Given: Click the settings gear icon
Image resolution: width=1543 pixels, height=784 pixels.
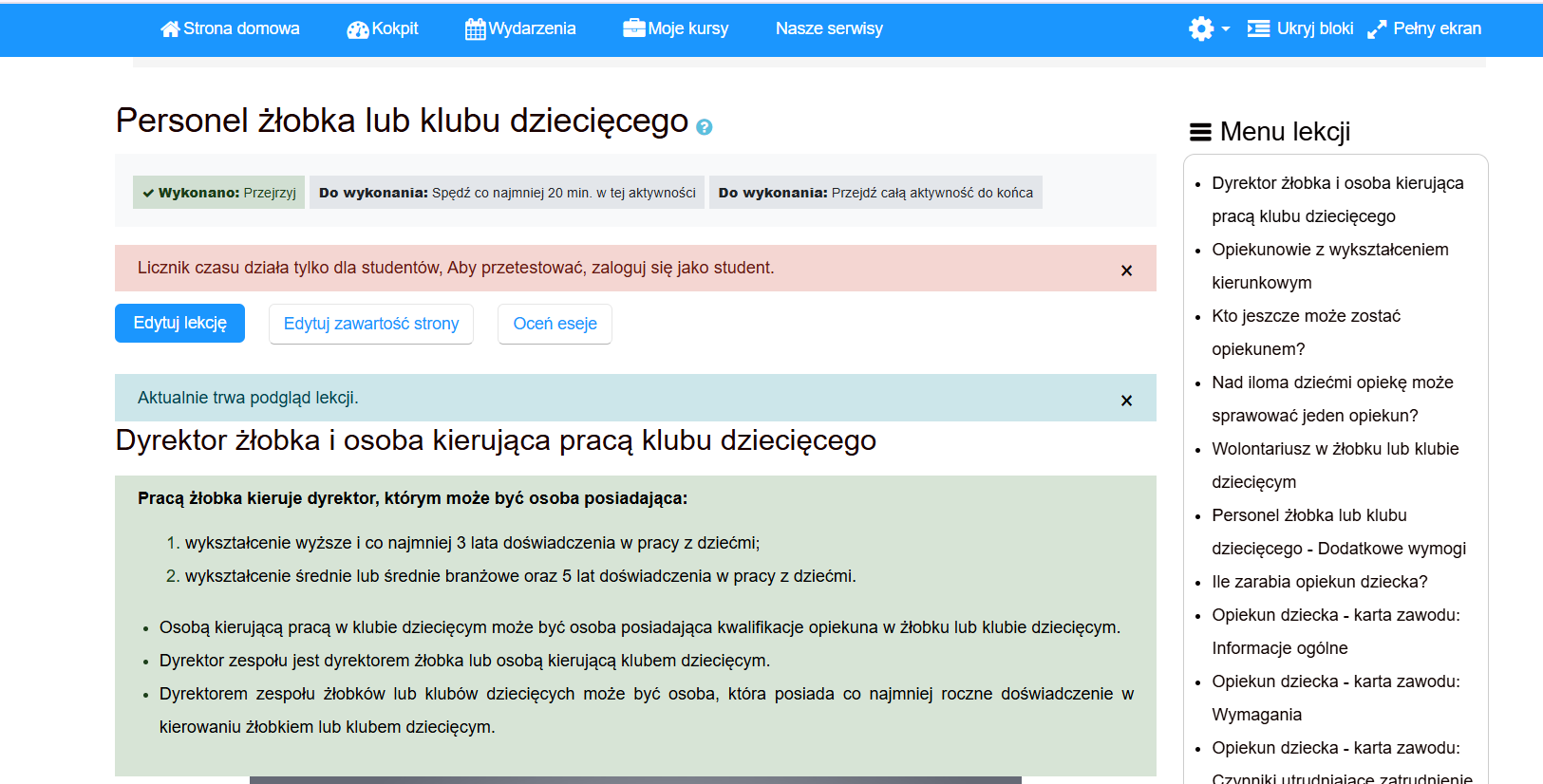Looking at the screenshot, I should click(x=1200, y=28).
